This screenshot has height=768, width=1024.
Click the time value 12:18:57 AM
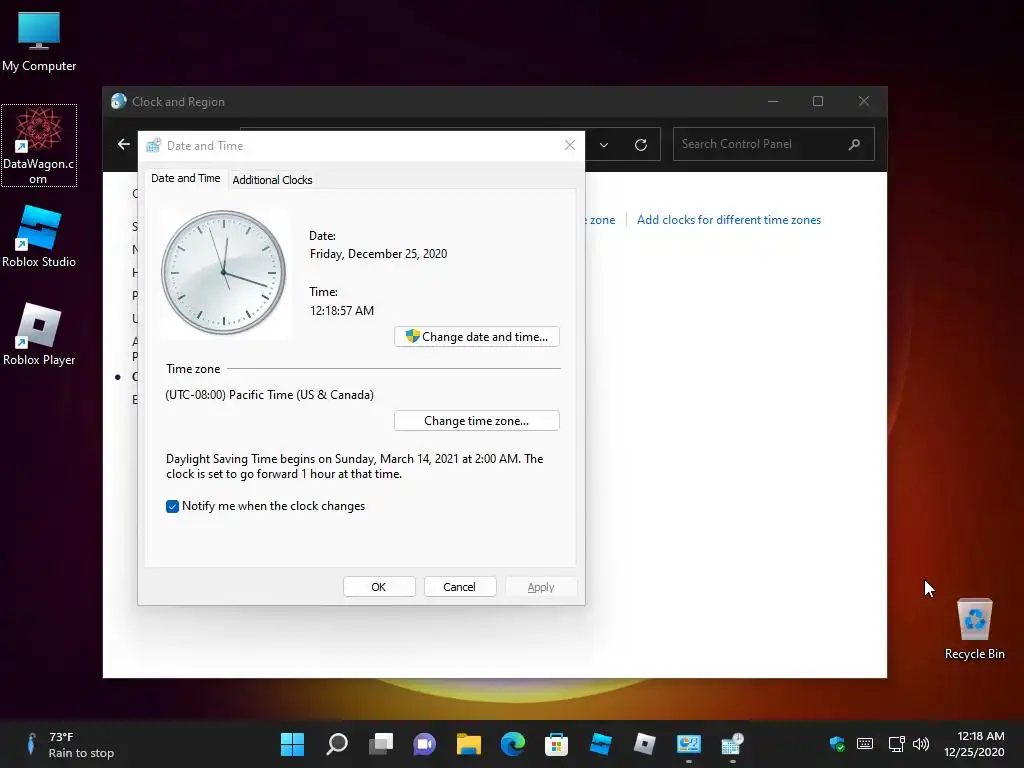coord(342,311)
